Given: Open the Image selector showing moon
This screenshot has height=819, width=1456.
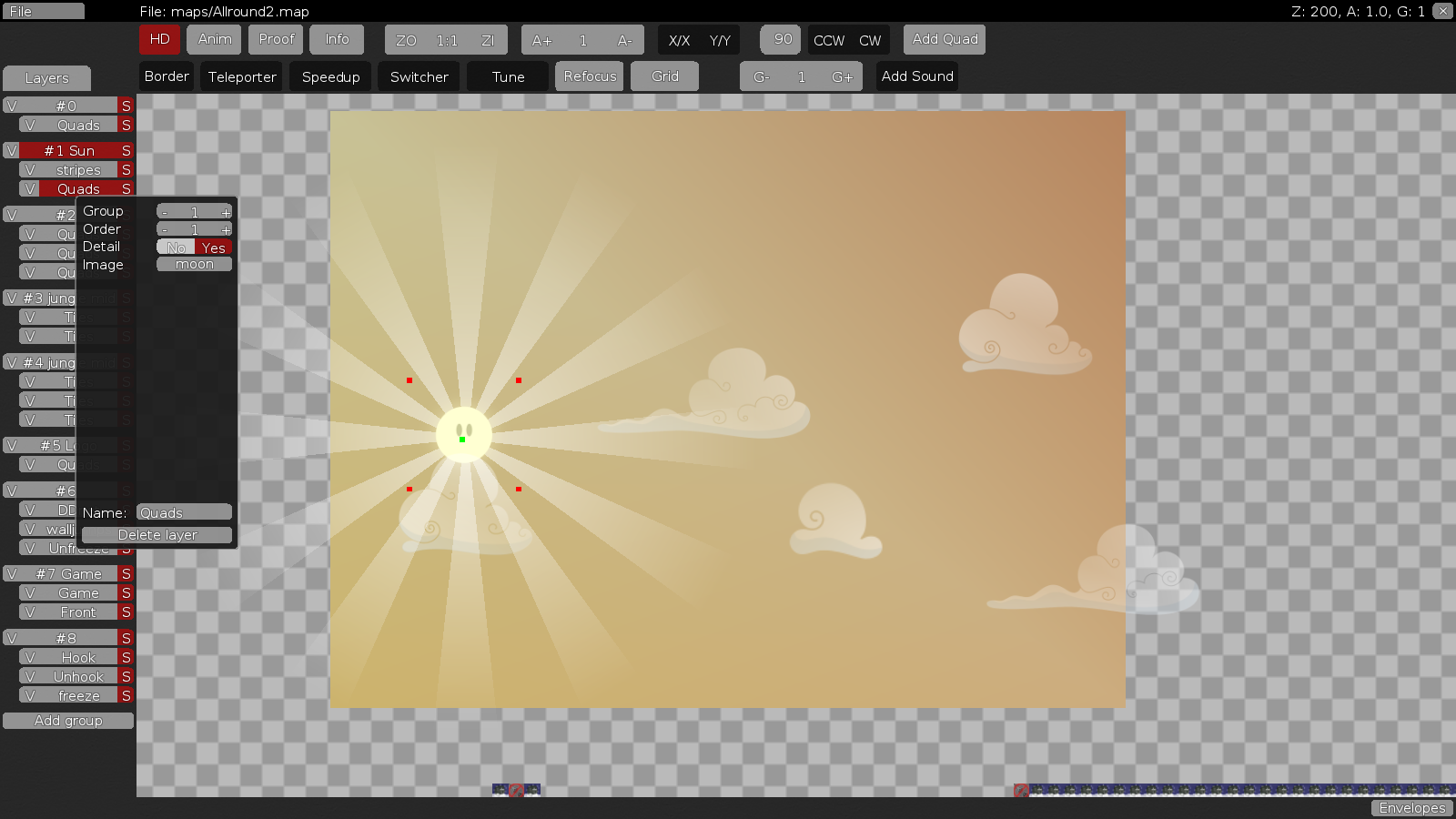Looking at the screenshot, I should point(194,264).
